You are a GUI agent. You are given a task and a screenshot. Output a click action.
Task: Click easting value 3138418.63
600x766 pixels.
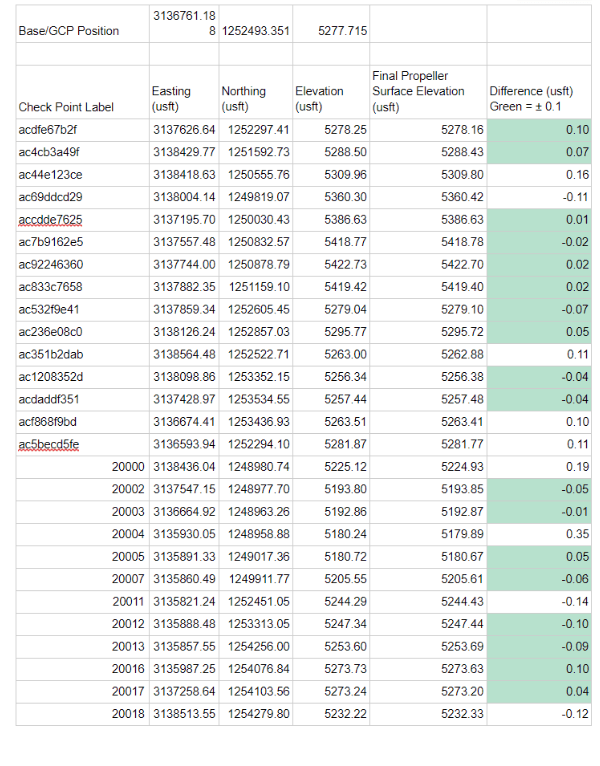pos(183,175)
